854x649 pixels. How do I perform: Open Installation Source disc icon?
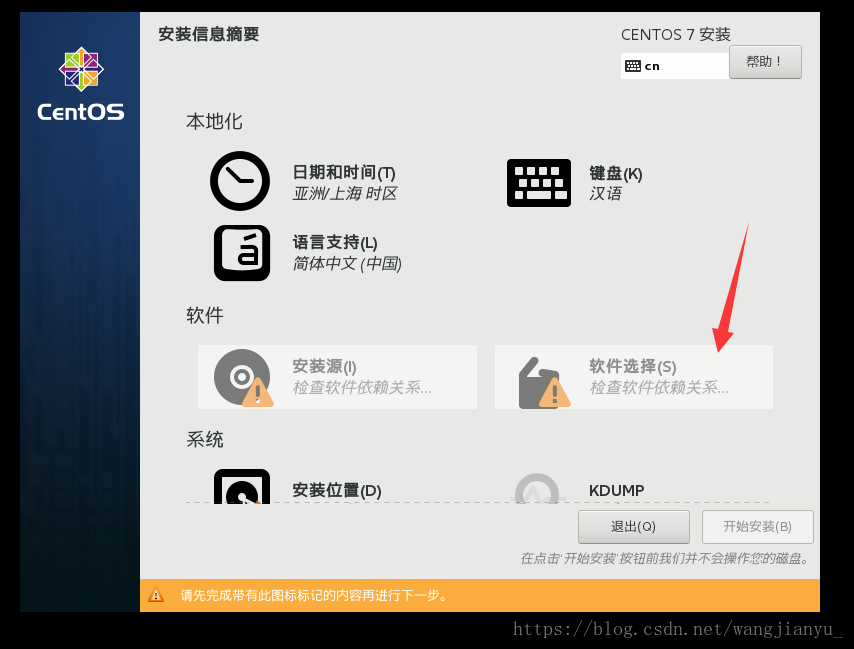[x=243, y=378]
